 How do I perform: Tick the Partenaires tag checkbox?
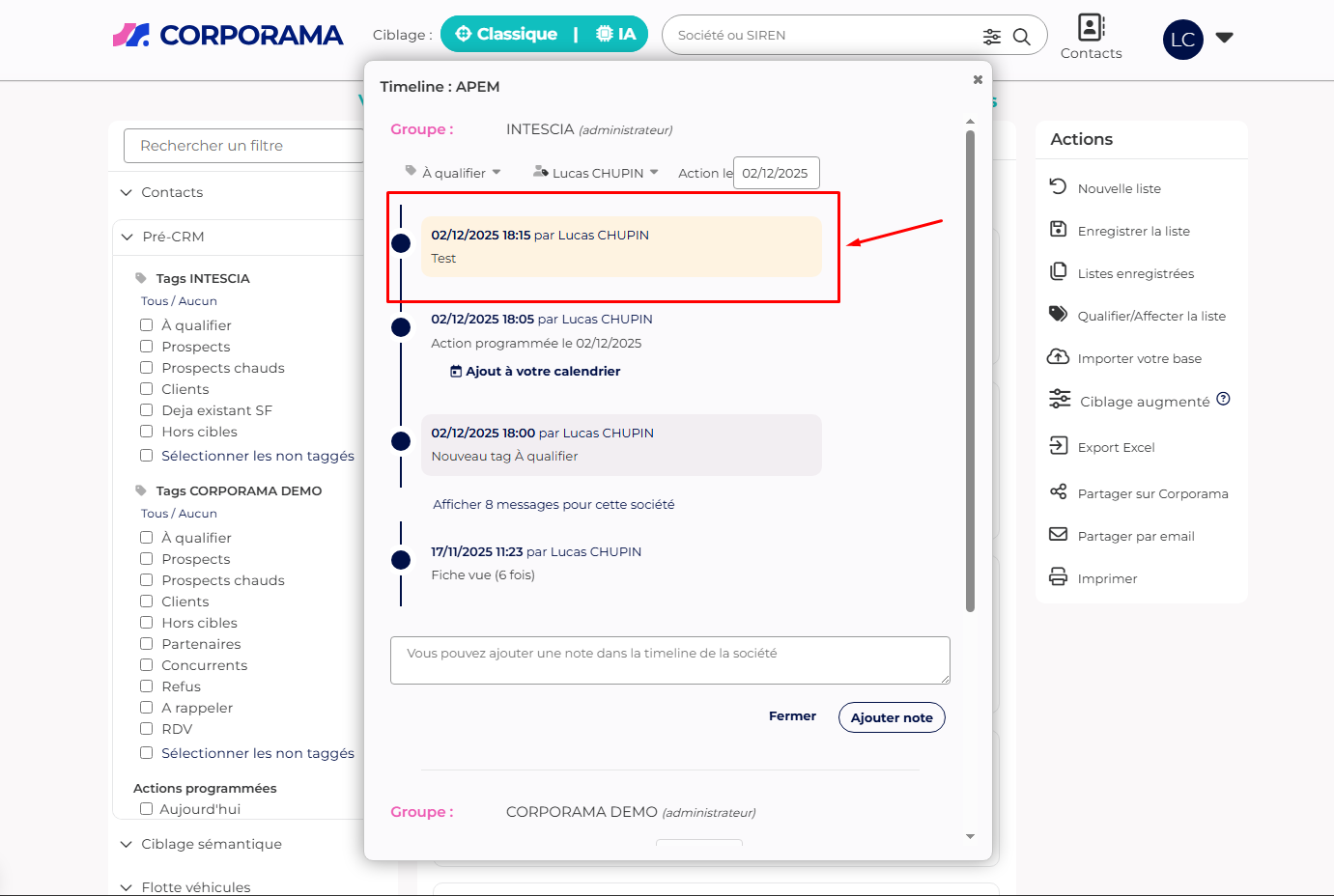coord(147,644)
